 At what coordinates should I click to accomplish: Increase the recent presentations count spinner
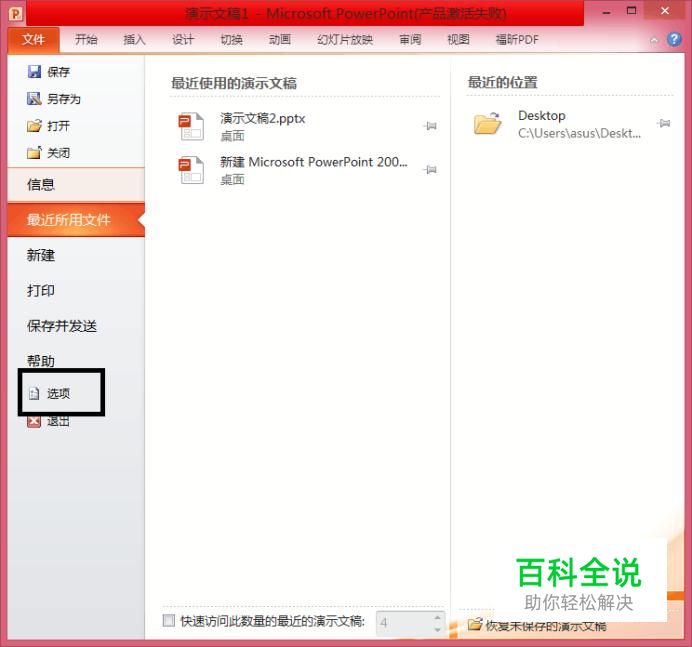coord(437,617)
